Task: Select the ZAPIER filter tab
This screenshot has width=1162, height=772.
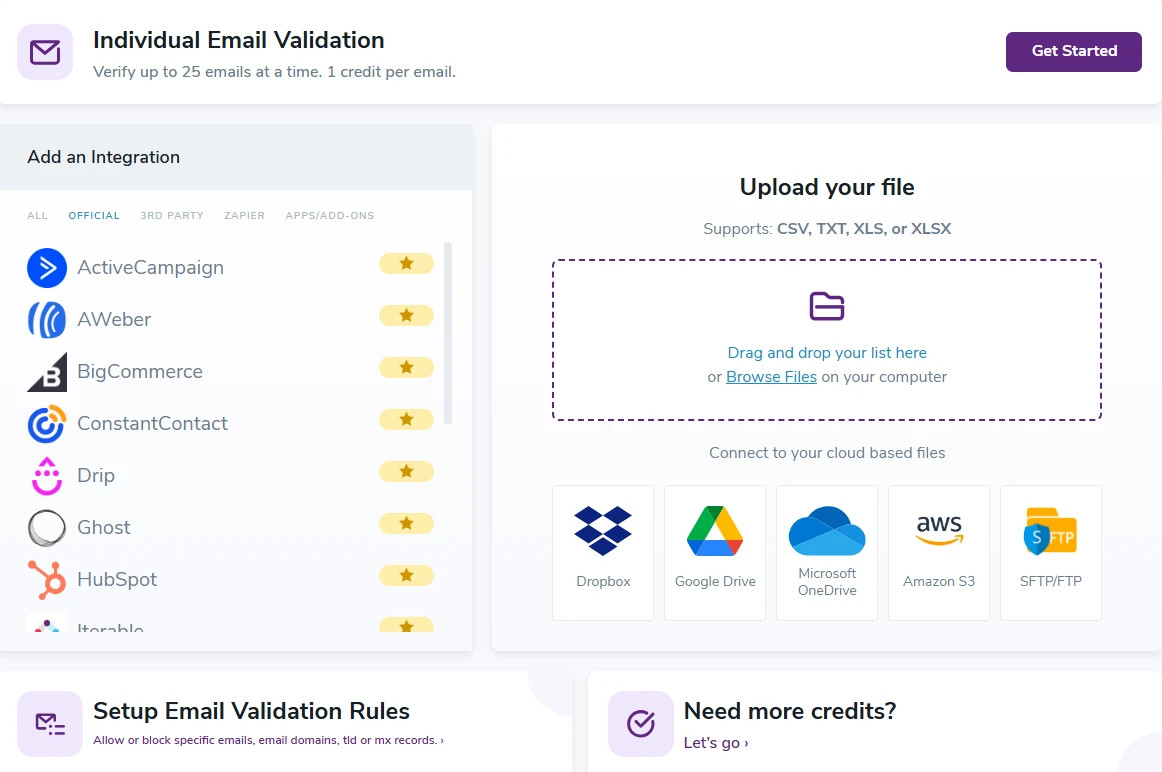Action: click(x=244, y=216)
